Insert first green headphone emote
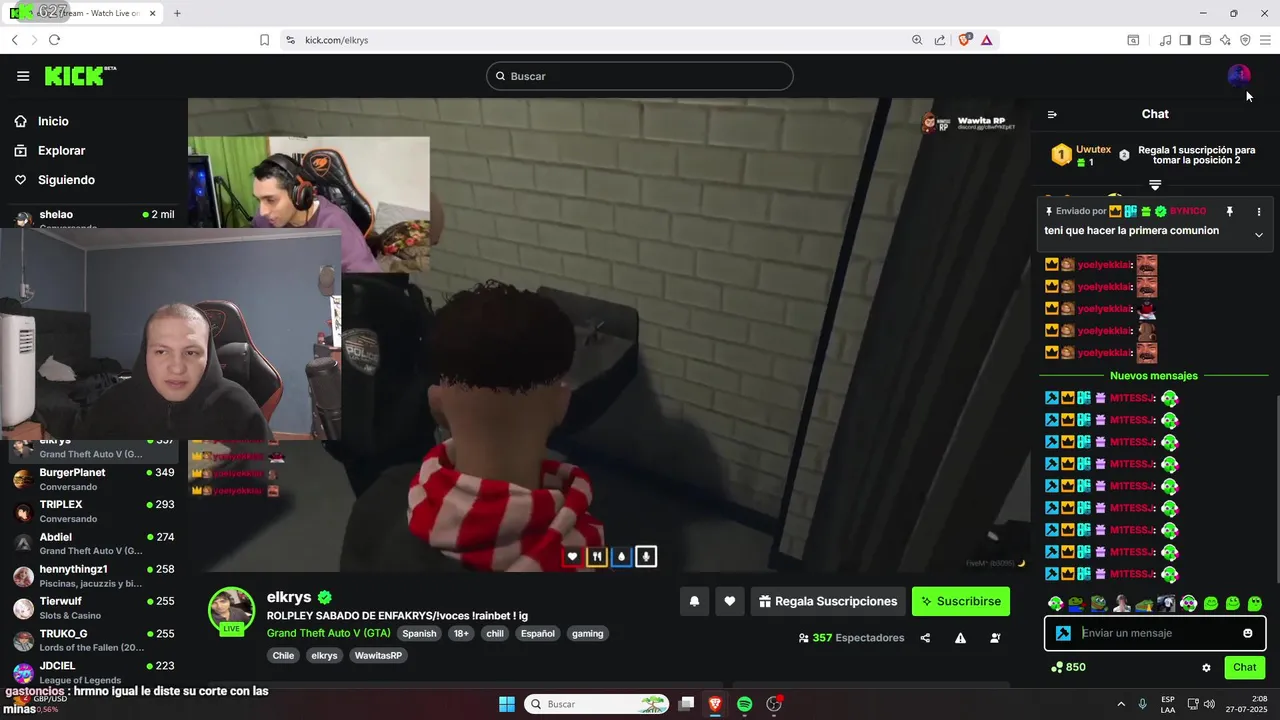Viewport: 1280px width, 720px height. coord(1055,603)
